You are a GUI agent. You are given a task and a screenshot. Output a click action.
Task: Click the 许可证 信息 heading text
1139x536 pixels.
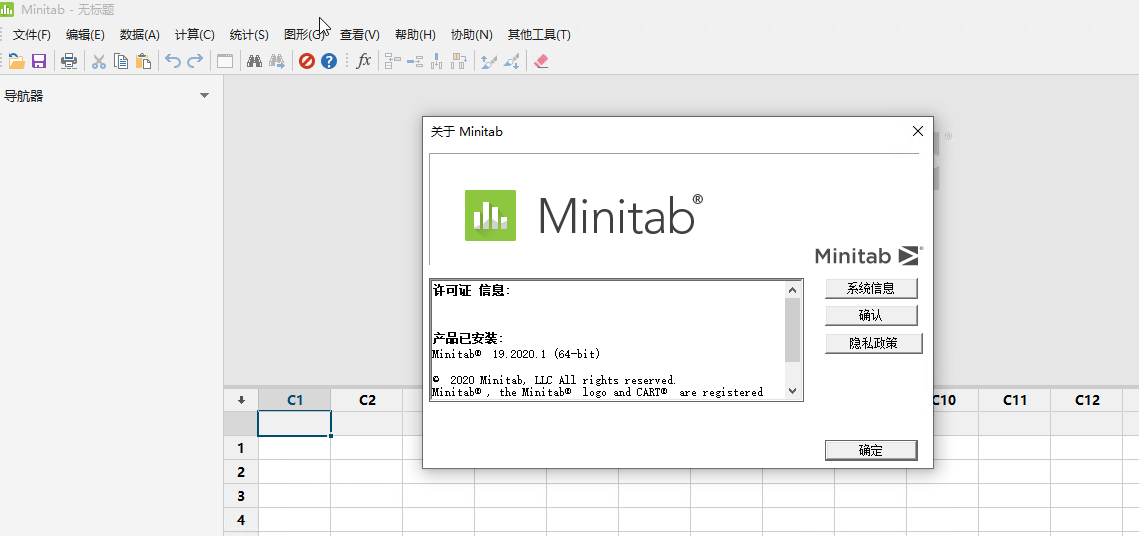pos(471,290)
